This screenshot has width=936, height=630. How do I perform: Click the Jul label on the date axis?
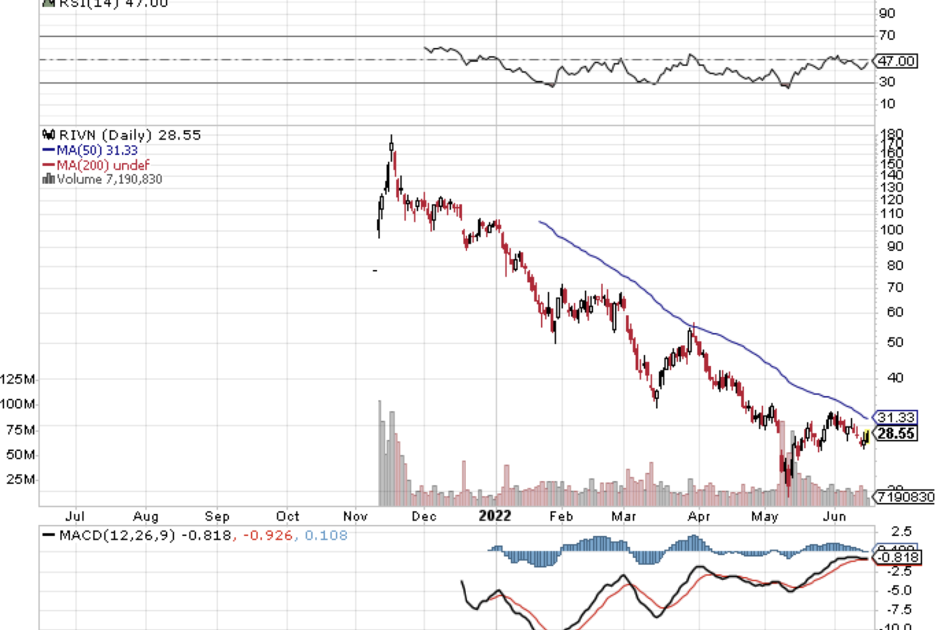pyautogui.click(x=74, y=517)
